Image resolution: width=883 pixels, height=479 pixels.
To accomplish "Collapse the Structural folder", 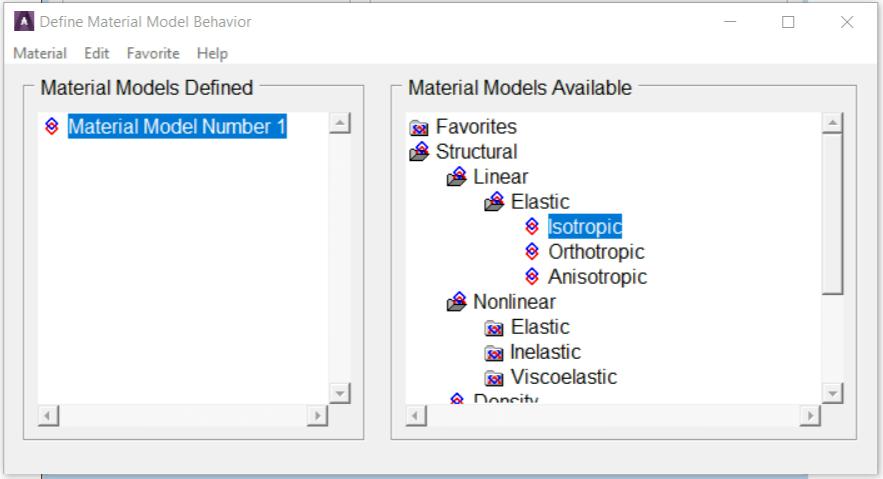I will (x=419, y=152).
